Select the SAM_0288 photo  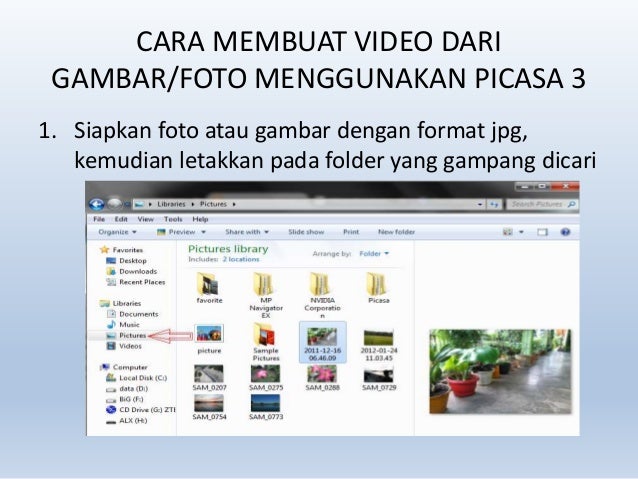click(322, 378)
